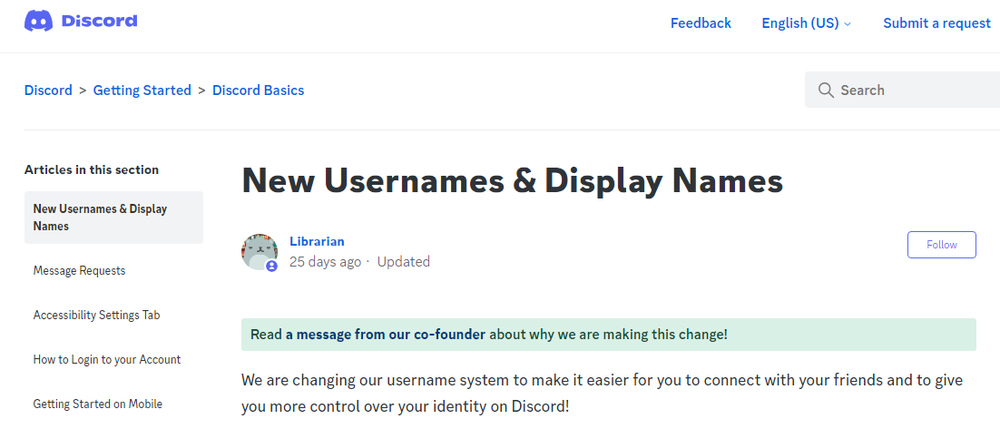Image resolution: width=1000 pixels, height=426 pixels.
Task: Open Librarian's cat avatar
Action: coord(260,251)
